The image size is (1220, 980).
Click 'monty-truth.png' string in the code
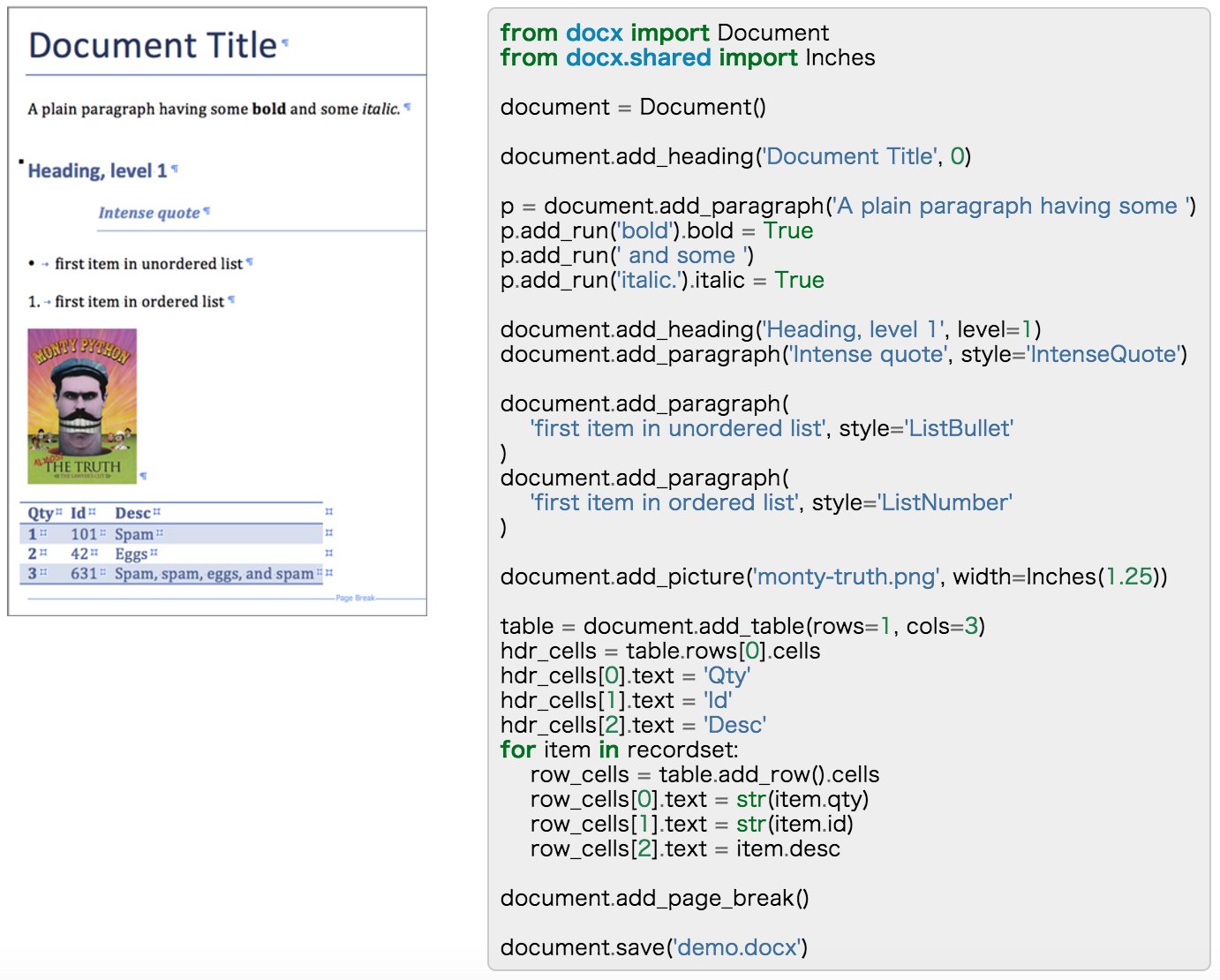point(847,577)
